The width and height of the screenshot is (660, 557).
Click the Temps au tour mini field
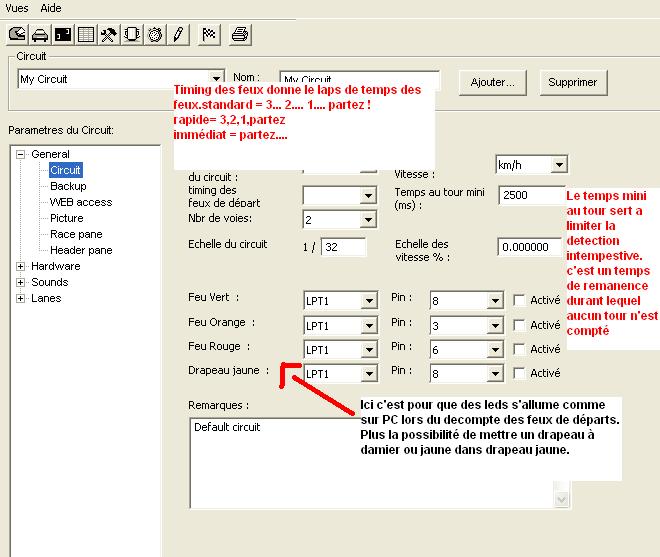(x=531, y=195)
